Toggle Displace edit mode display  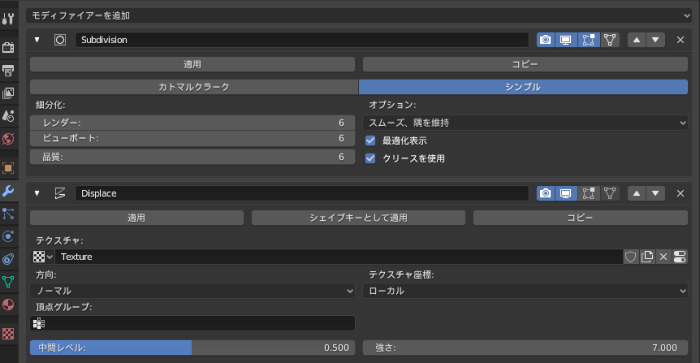pyautogui.click(x=588, y=193)
